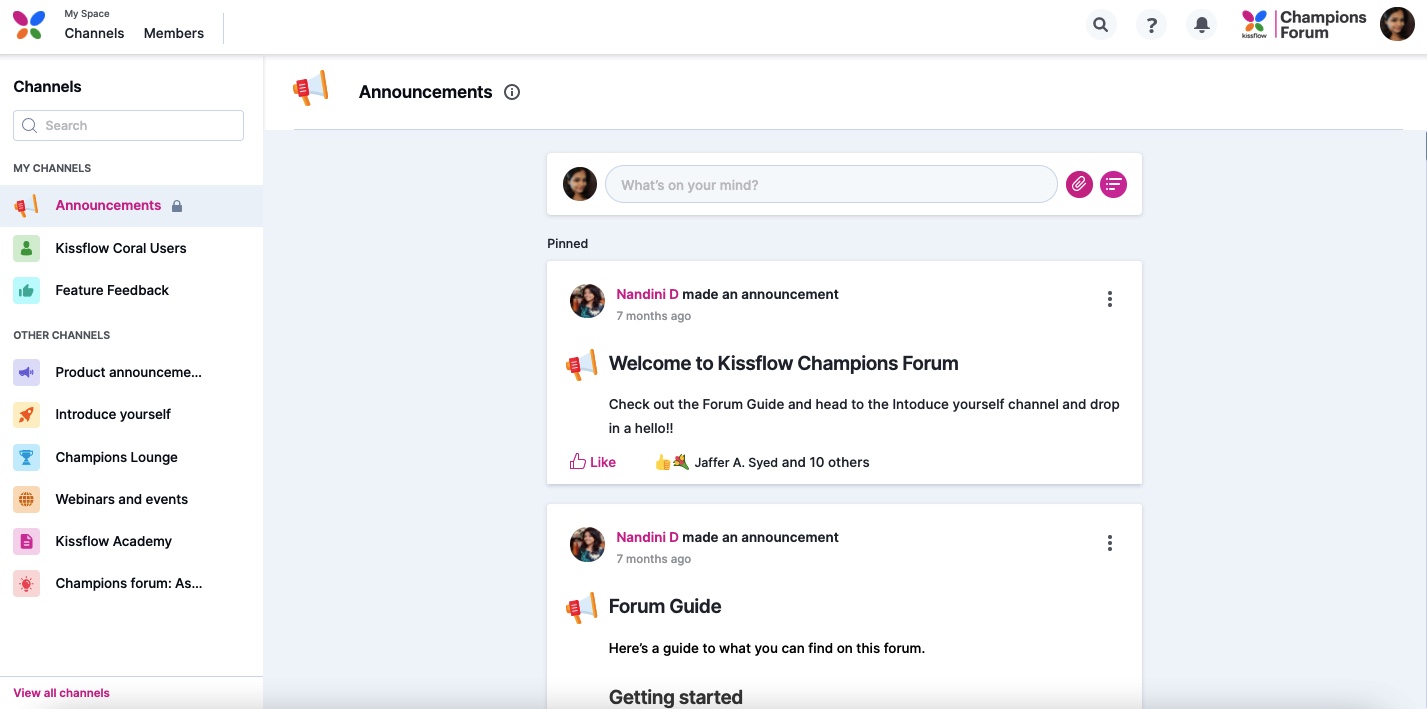Viewport: 1427px width, 709px height.
Task: Click the Announcements info icon
Action: (512, 92)
